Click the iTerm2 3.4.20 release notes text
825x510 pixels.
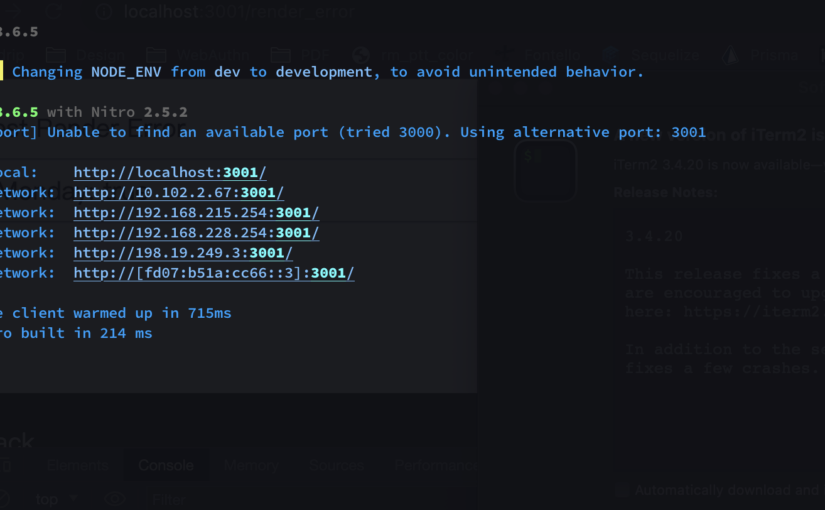pos(720,290)
